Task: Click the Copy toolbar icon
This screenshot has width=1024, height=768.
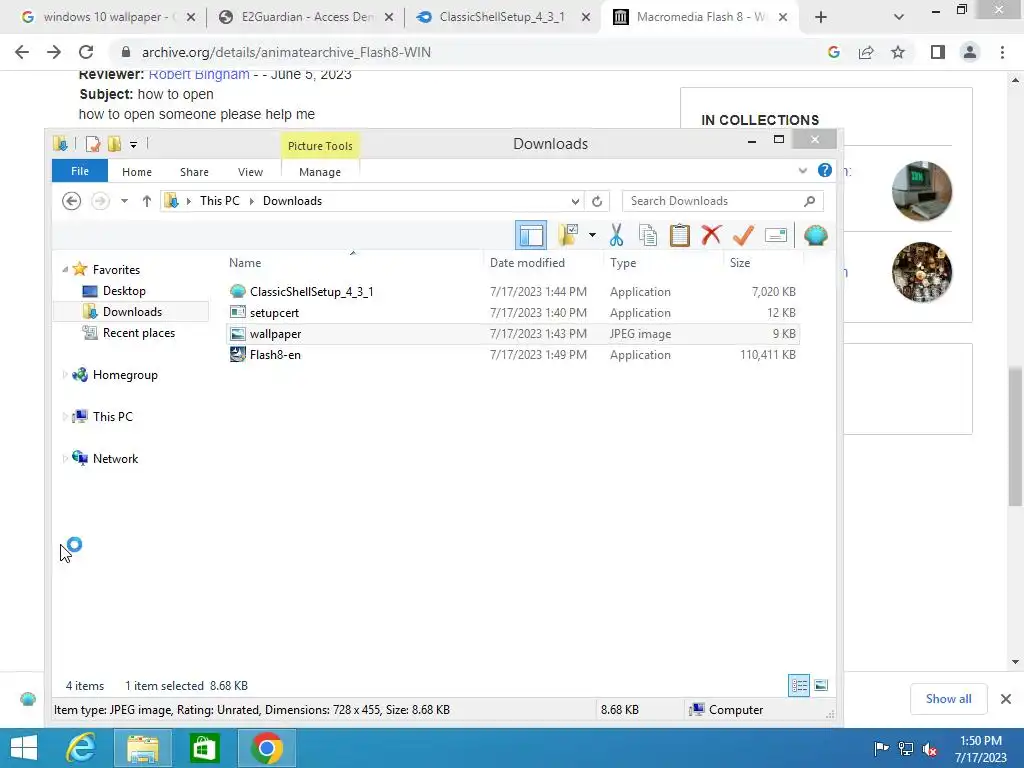Action: tap(648, 235)
